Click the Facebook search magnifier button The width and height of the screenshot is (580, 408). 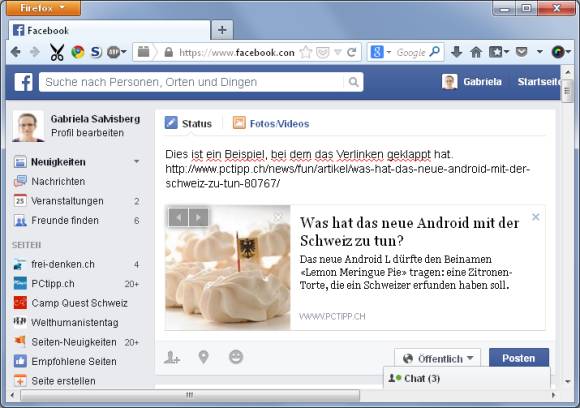coord(354,82)
